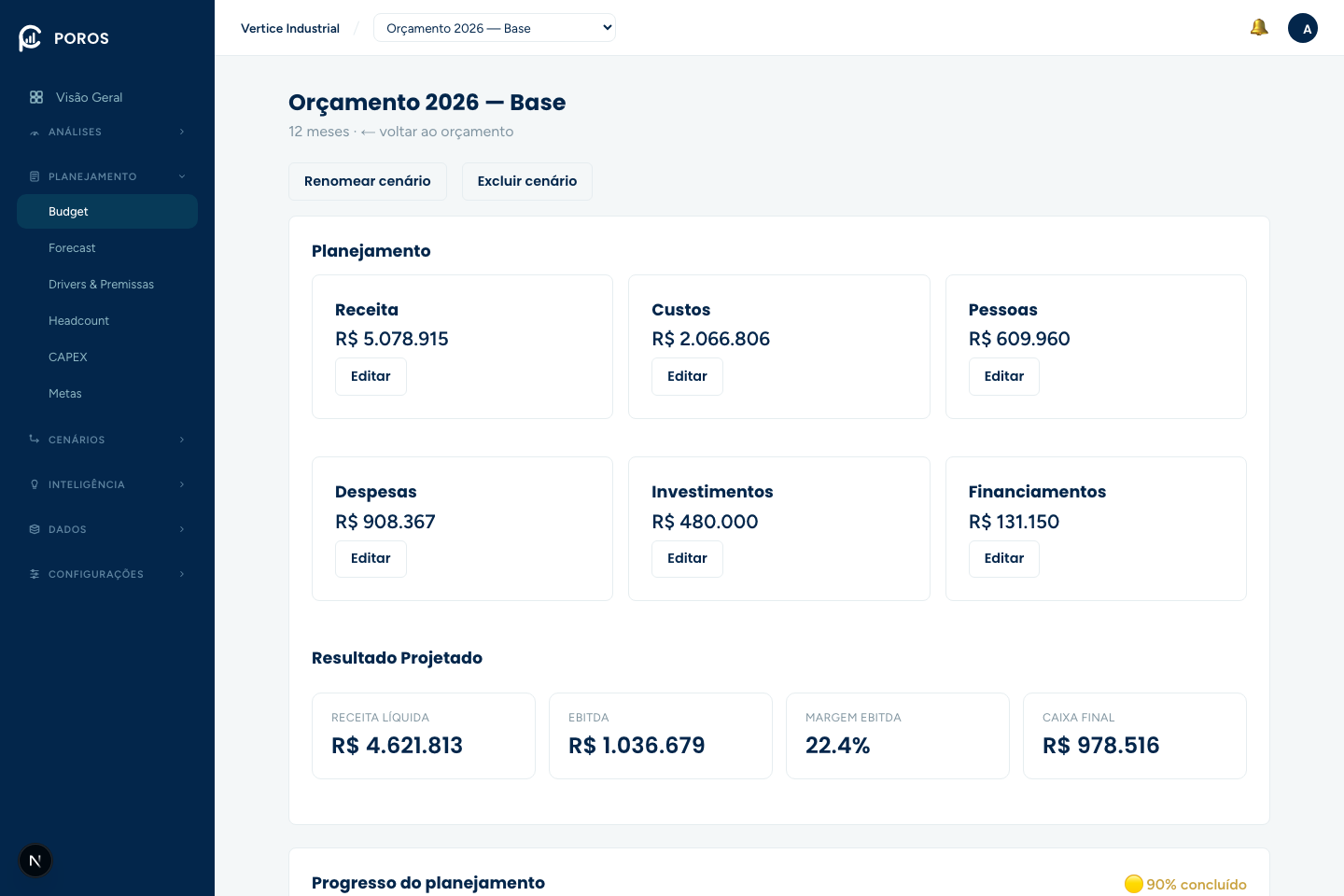Viewport: 1344px width, 896px height.
Task: Edit the Custos card
Action: pos(687,376)
